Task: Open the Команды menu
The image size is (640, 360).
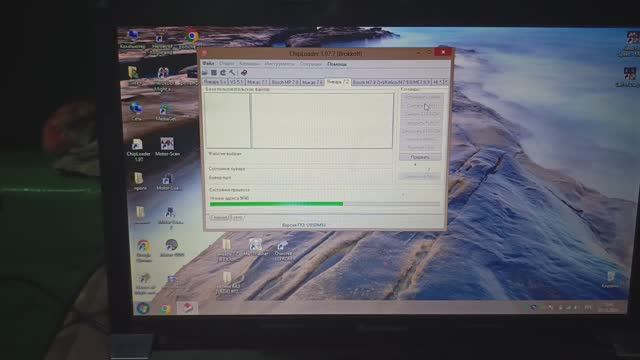Action: tap(249, 64)
